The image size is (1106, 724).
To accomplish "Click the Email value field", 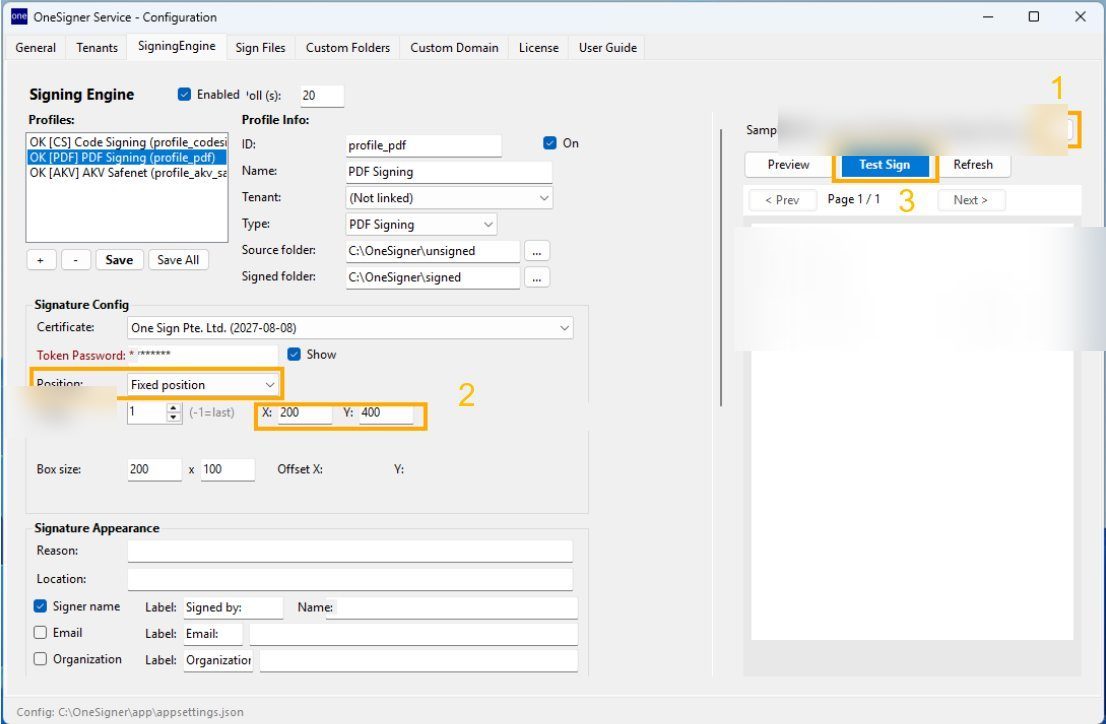I will coord(413,634).
